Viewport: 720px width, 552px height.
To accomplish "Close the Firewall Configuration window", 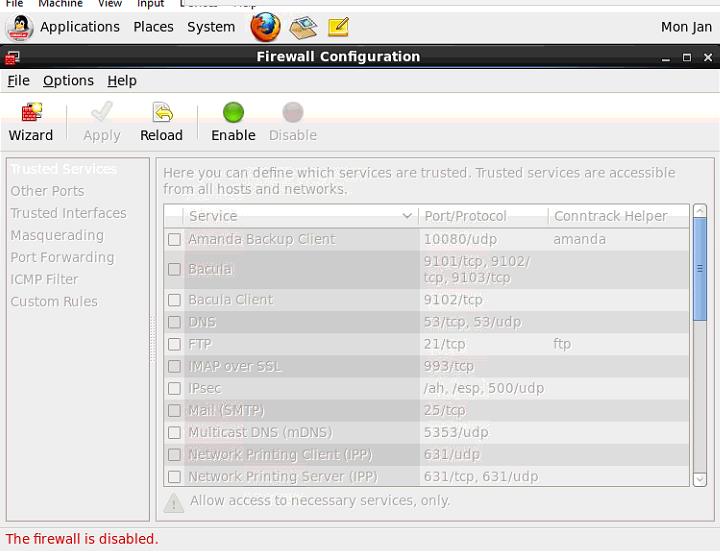I will pyautogui.click(x=708, y=57).
